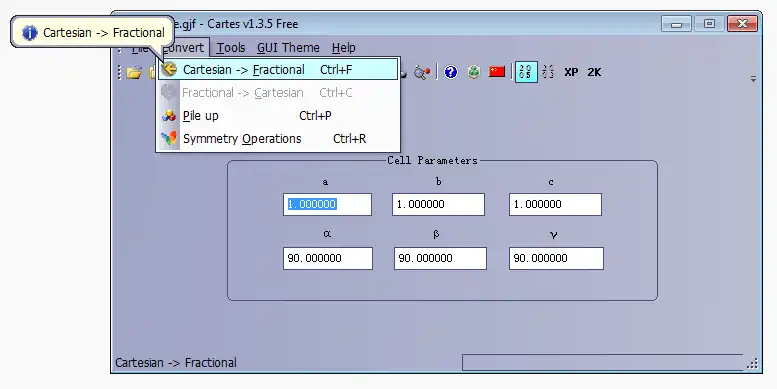Click the green icon next to help

pyautogui.click(x=474, y=72)
